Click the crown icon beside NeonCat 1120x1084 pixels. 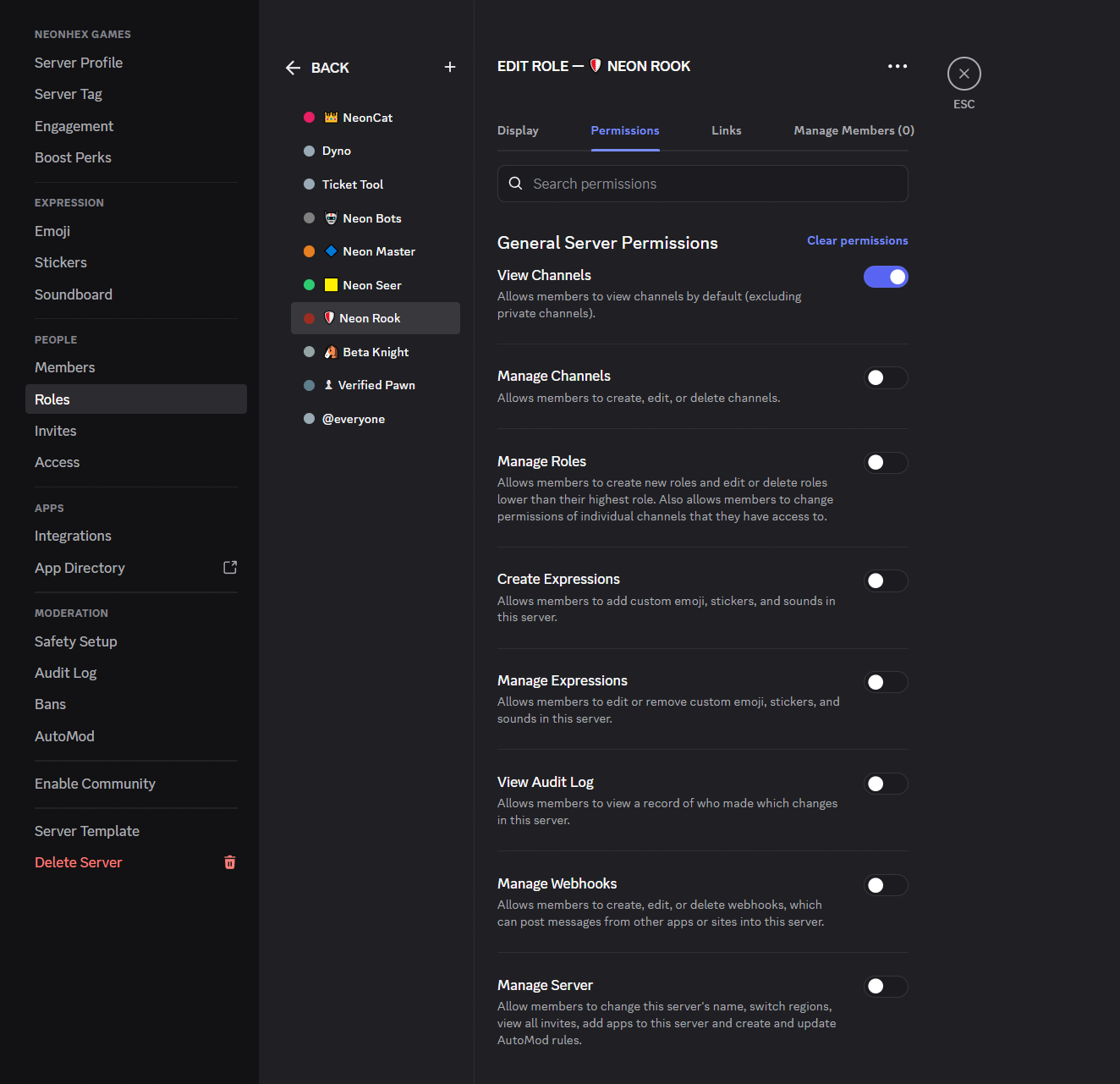pos(332,118)
